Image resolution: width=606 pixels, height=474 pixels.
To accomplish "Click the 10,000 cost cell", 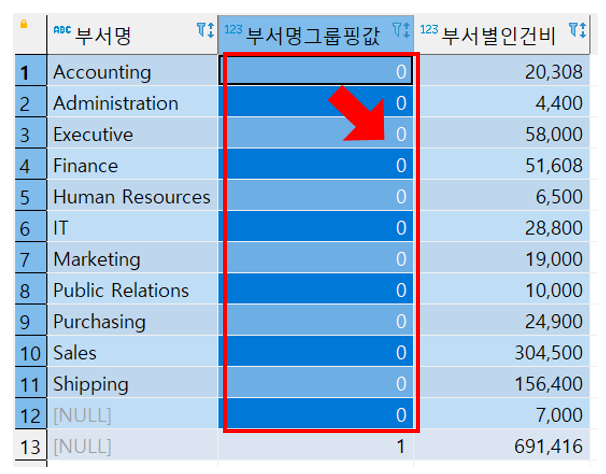I will point(502,289).
